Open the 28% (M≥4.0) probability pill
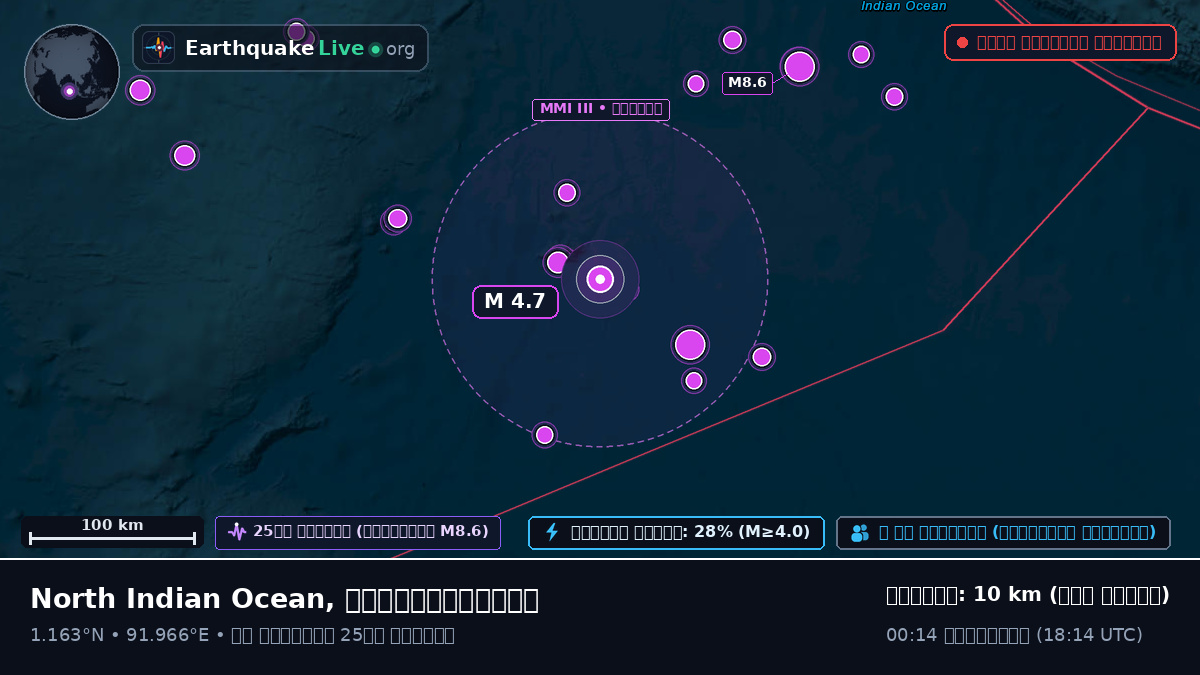The image size is (1200, 675). 676,533
